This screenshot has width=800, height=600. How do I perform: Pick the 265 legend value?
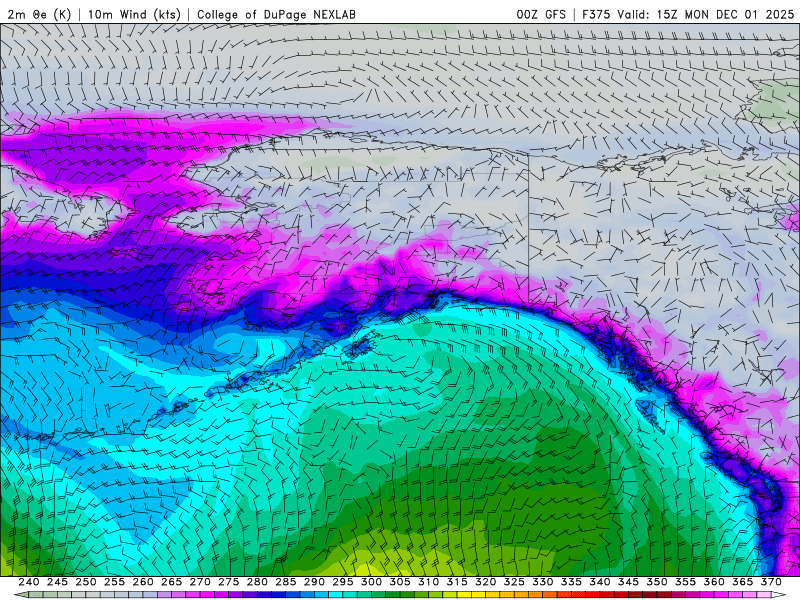(171, 582)
